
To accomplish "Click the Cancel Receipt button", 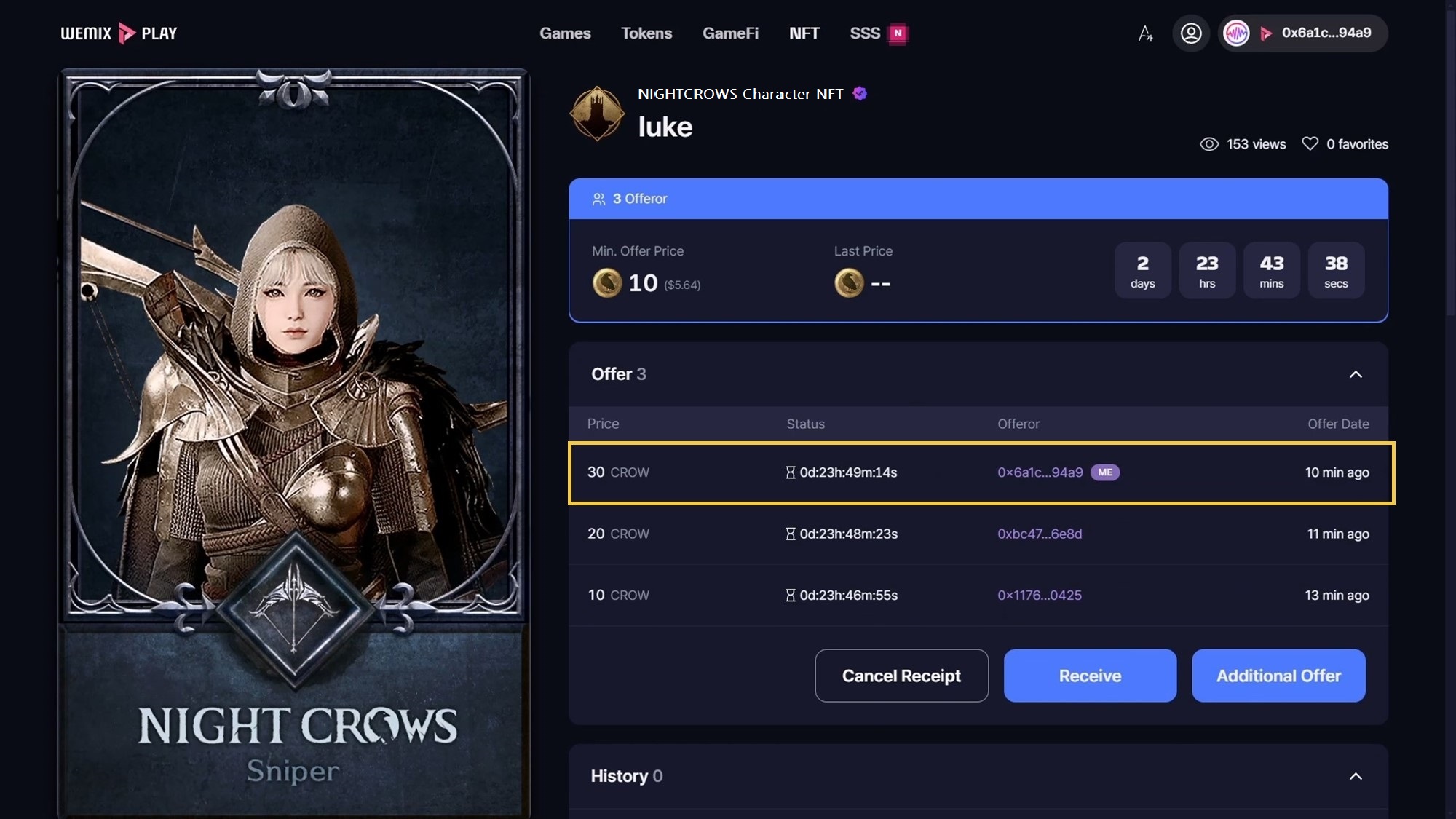I will (901, 676).
